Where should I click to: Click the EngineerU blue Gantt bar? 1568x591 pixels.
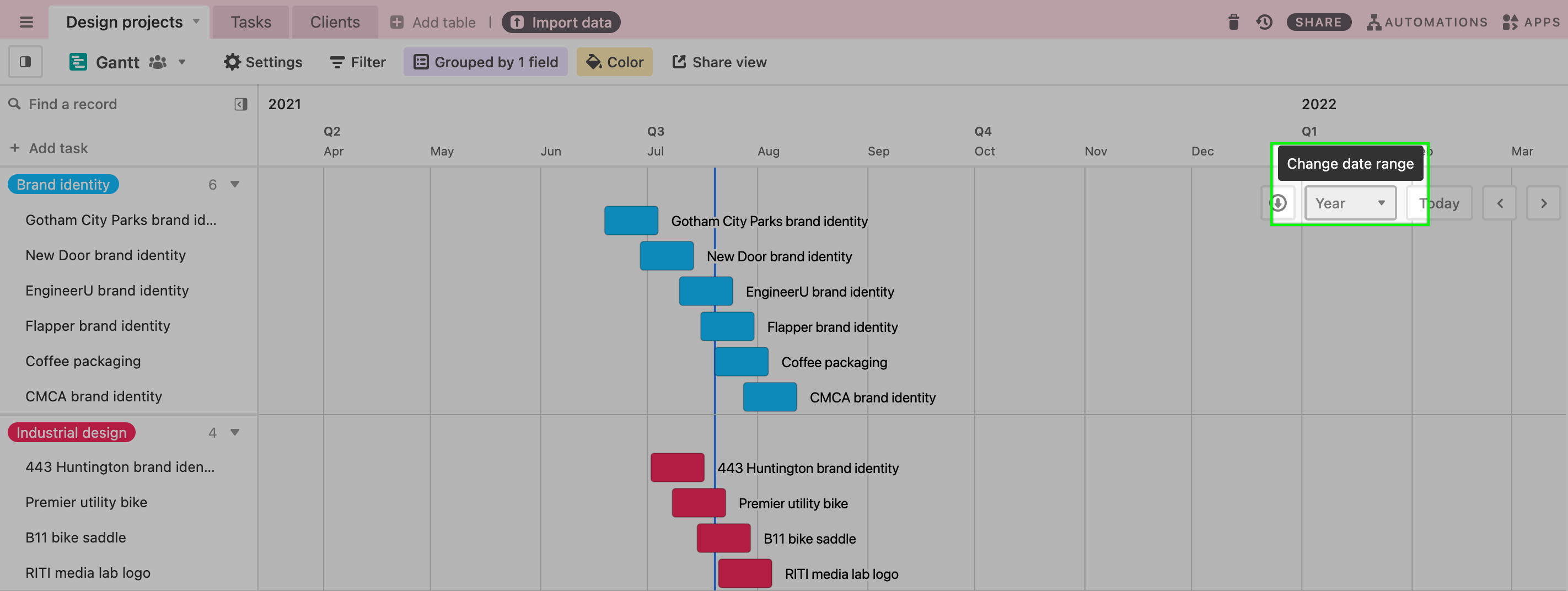tap(706, 291)
